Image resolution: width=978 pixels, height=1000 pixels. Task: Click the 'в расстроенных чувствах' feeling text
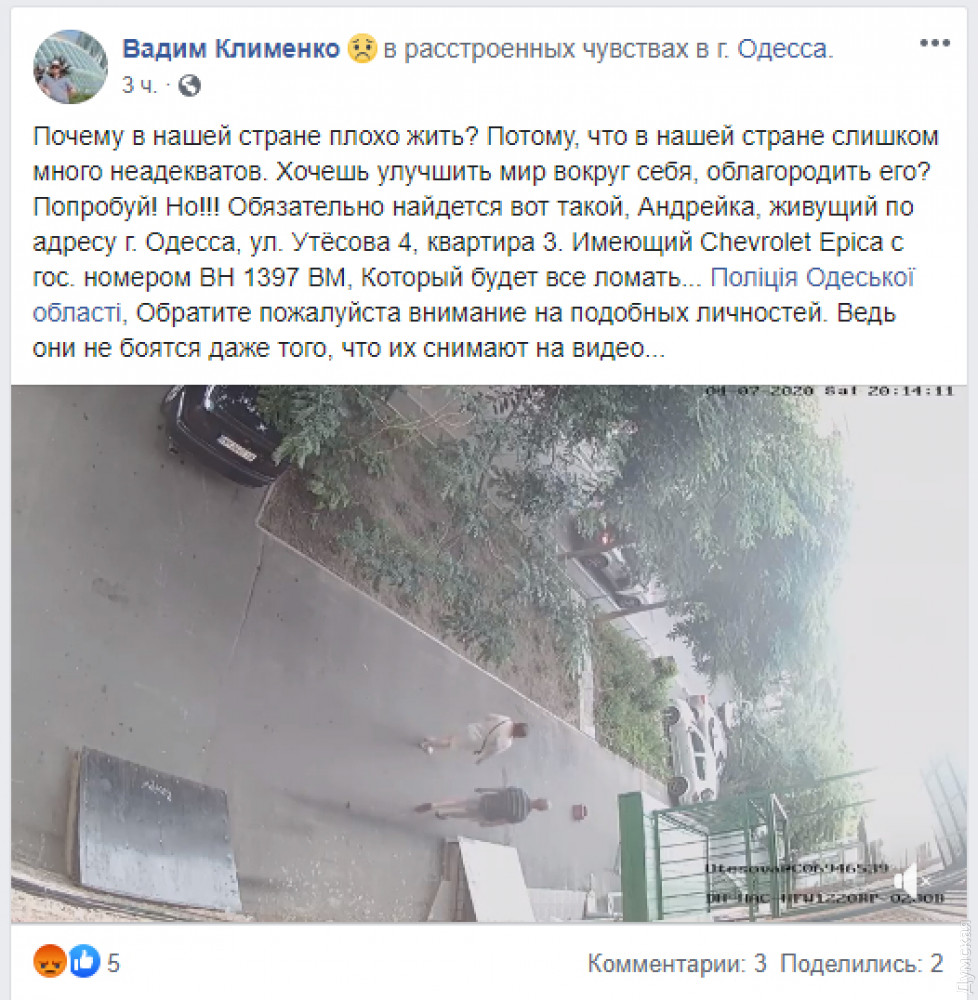click(537, 49)
